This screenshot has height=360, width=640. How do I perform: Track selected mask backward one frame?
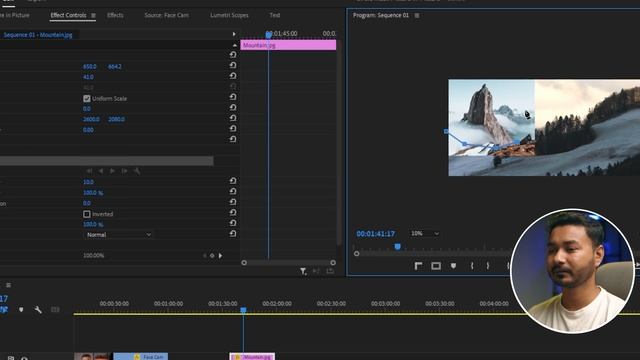click(89, 171)
